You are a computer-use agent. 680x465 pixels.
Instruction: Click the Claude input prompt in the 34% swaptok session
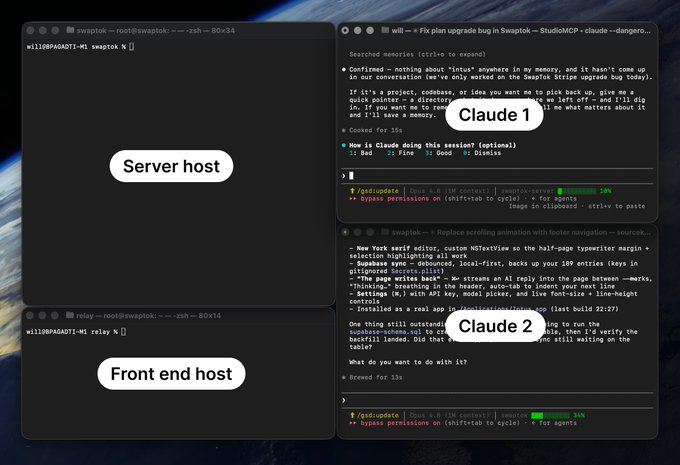[497, 400]
